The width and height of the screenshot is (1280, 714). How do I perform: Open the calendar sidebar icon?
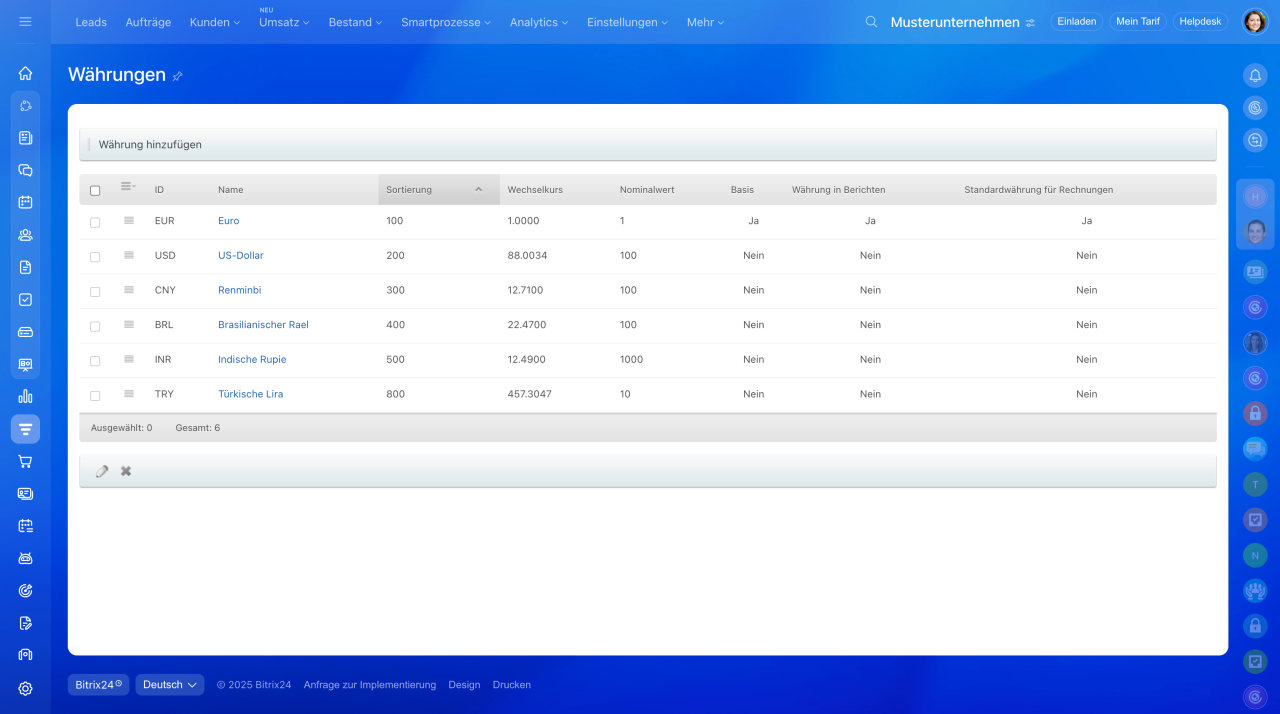click(x=25, y=202)
